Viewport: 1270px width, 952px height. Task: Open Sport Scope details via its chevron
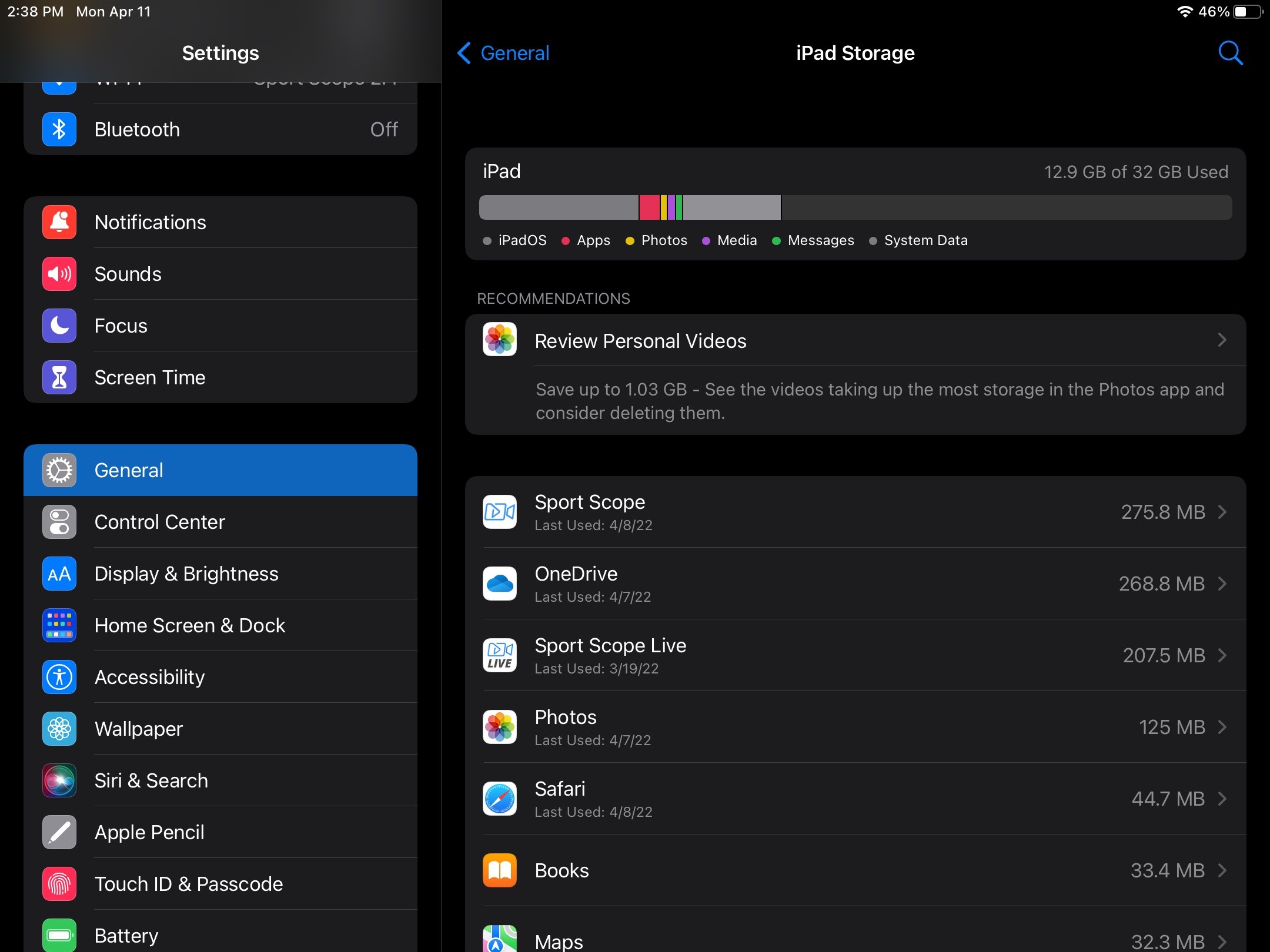point(1222,512)
